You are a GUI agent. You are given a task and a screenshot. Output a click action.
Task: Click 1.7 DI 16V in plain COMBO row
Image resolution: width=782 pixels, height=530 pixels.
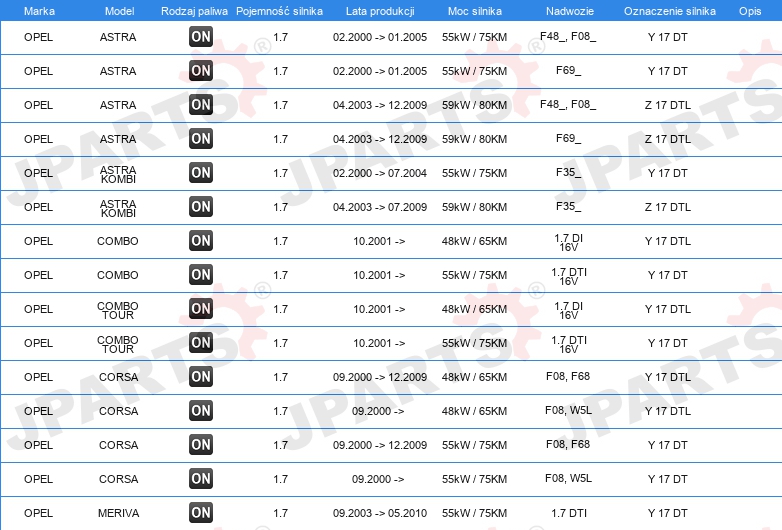click(569, 242)
